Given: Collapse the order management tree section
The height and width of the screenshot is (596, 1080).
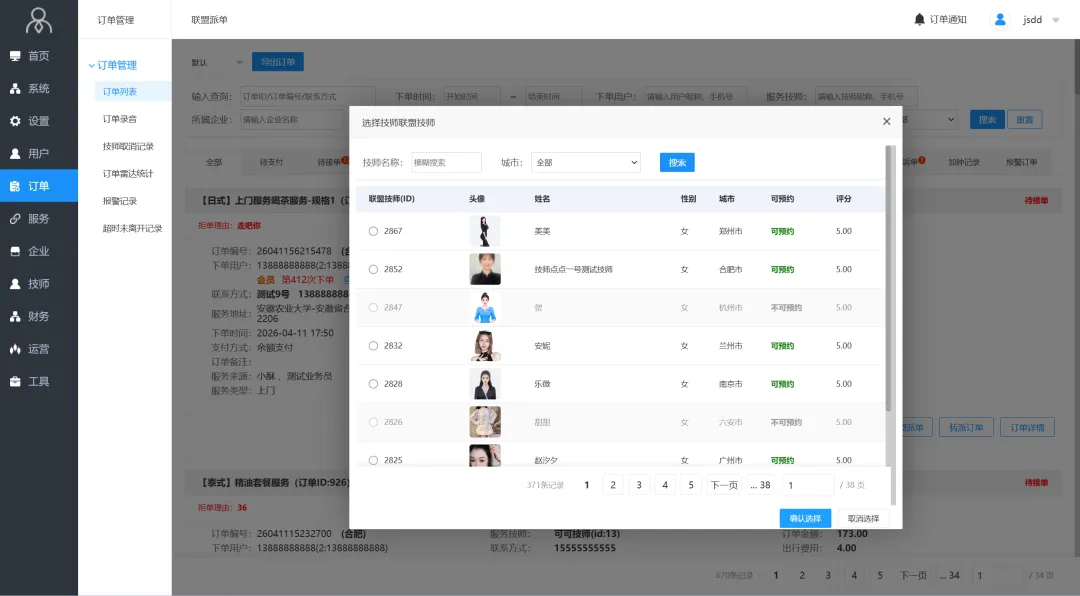Looking at the screenshot, I should 92,65.
